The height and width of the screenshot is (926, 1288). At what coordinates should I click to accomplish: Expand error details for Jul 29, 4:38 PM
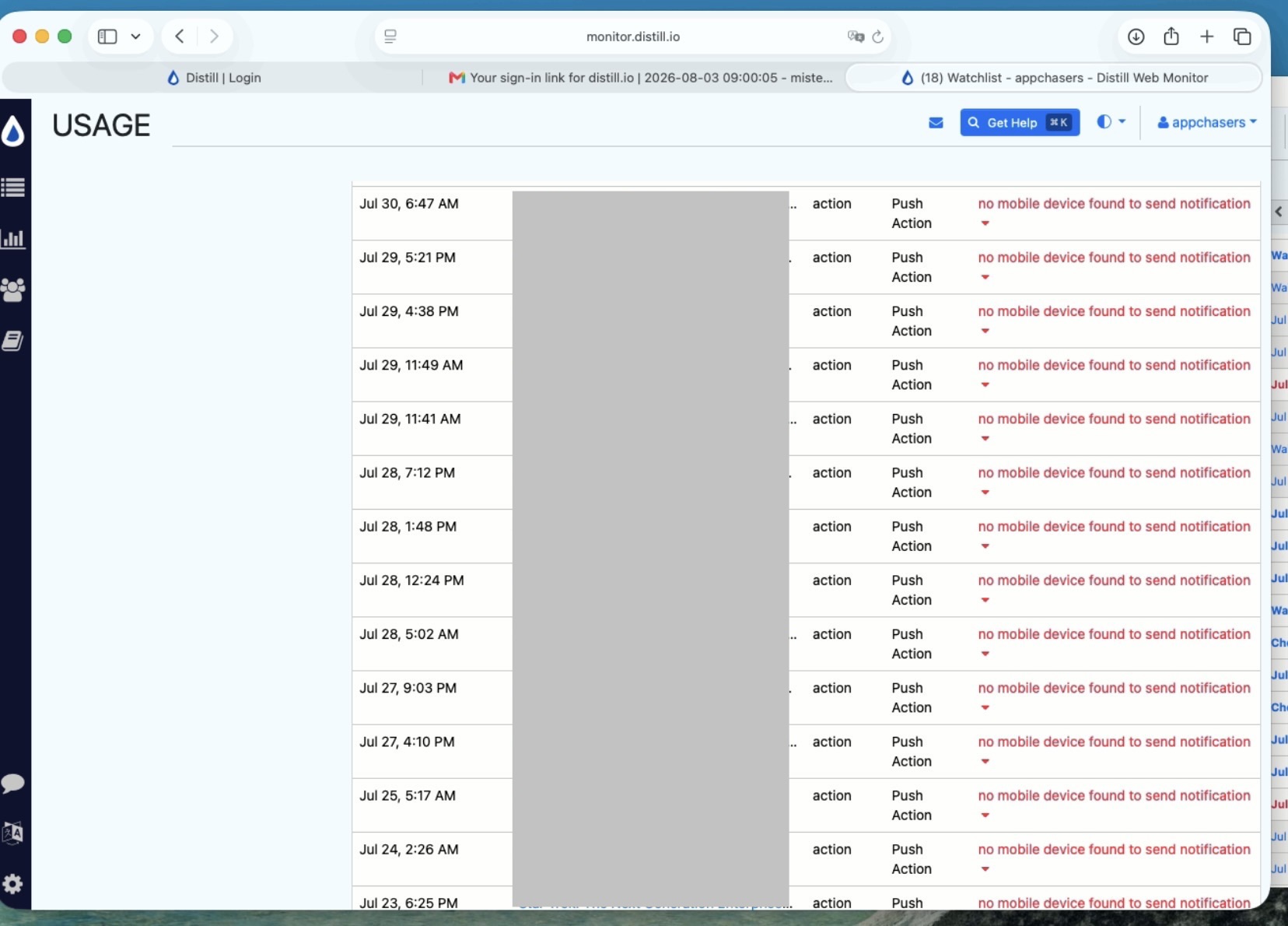[985, 331]
